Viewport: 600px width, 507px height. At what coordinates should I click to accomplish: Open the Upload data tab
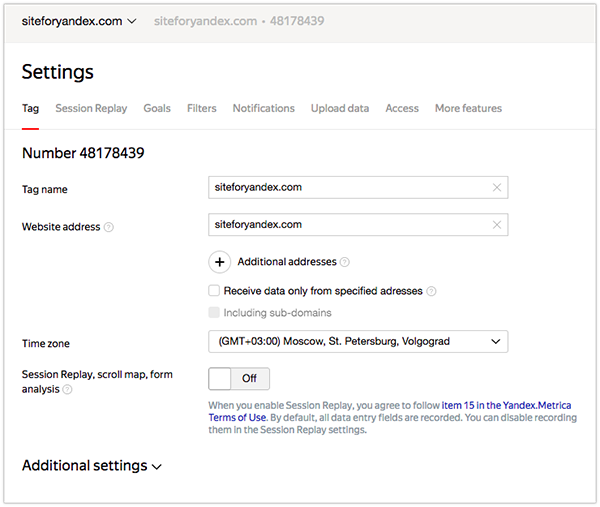tap(340, 108)
